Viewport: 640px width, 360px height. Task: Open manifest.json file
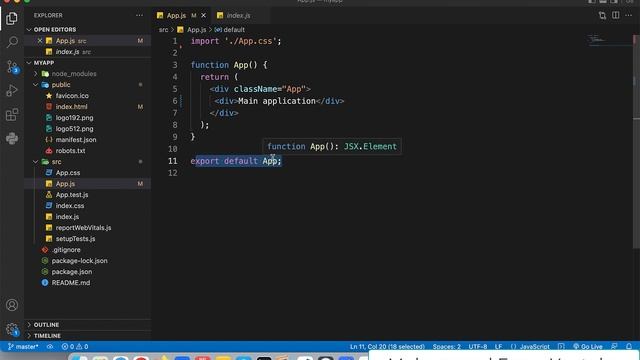[x=76, y=140]
